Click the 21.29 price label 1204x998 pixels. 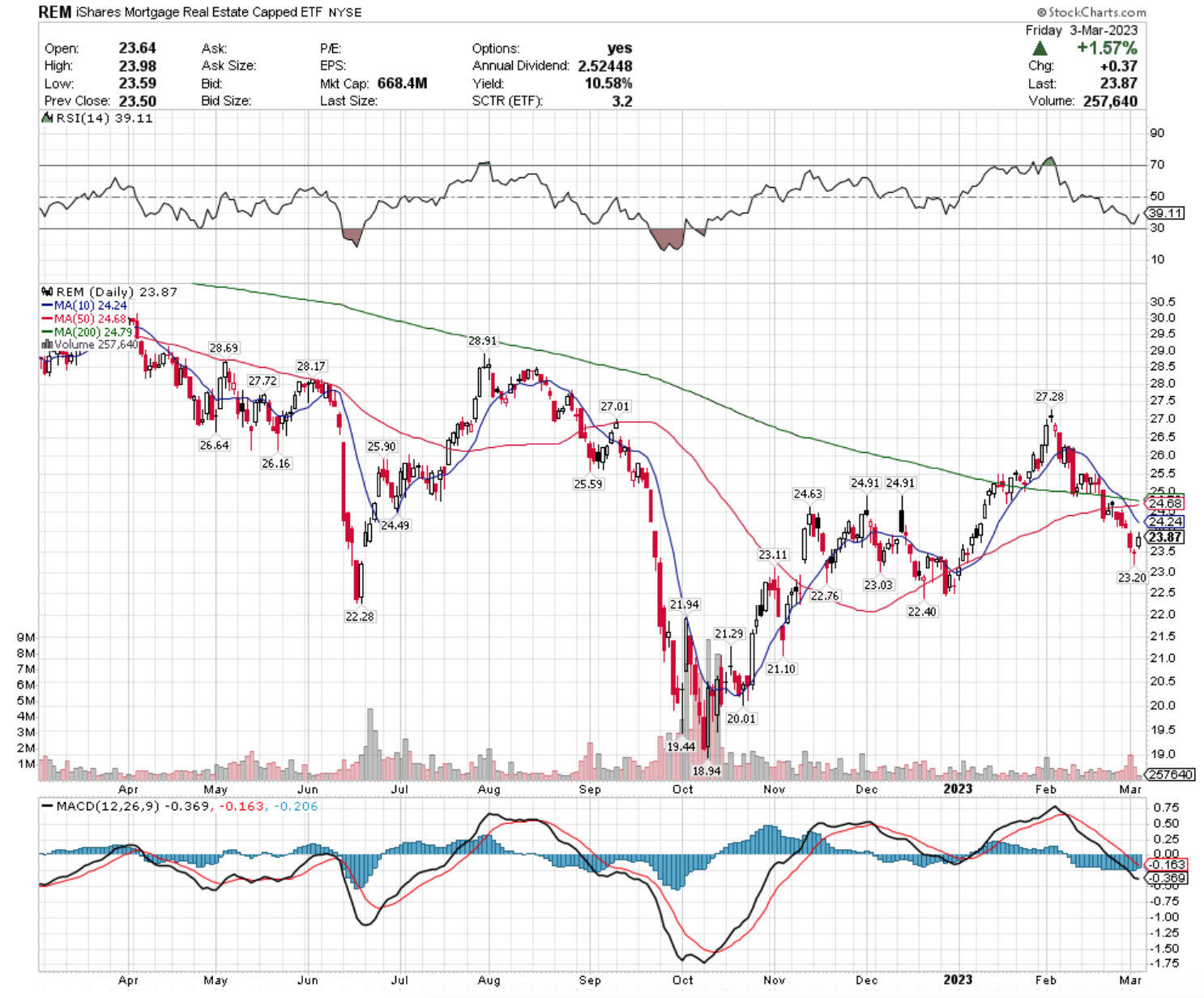tap(728, 633)
